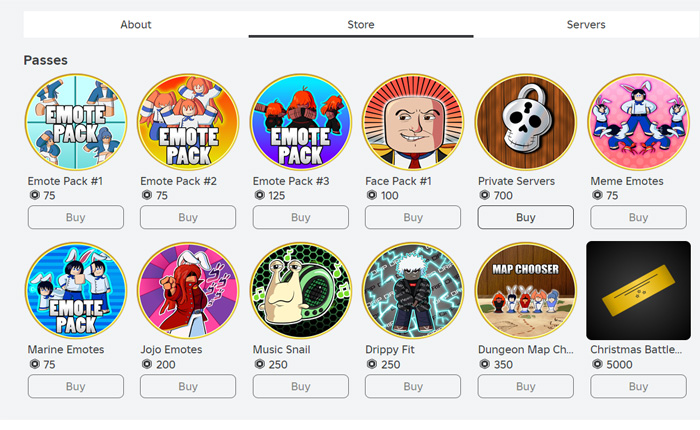Select the Jojo Emotes pass icon
The width and height of the screenshot is (700, 430).
pos(188,292)
